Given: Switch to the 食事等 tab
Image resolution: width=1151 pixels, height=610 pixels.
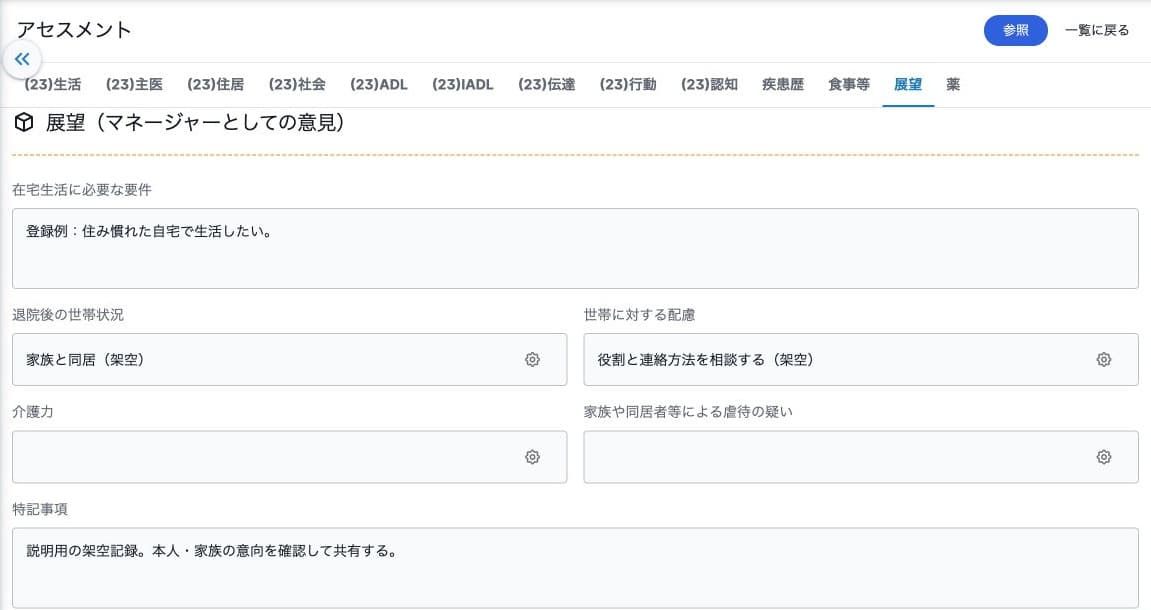Looking at the screenshot, I should pos(849,84).
